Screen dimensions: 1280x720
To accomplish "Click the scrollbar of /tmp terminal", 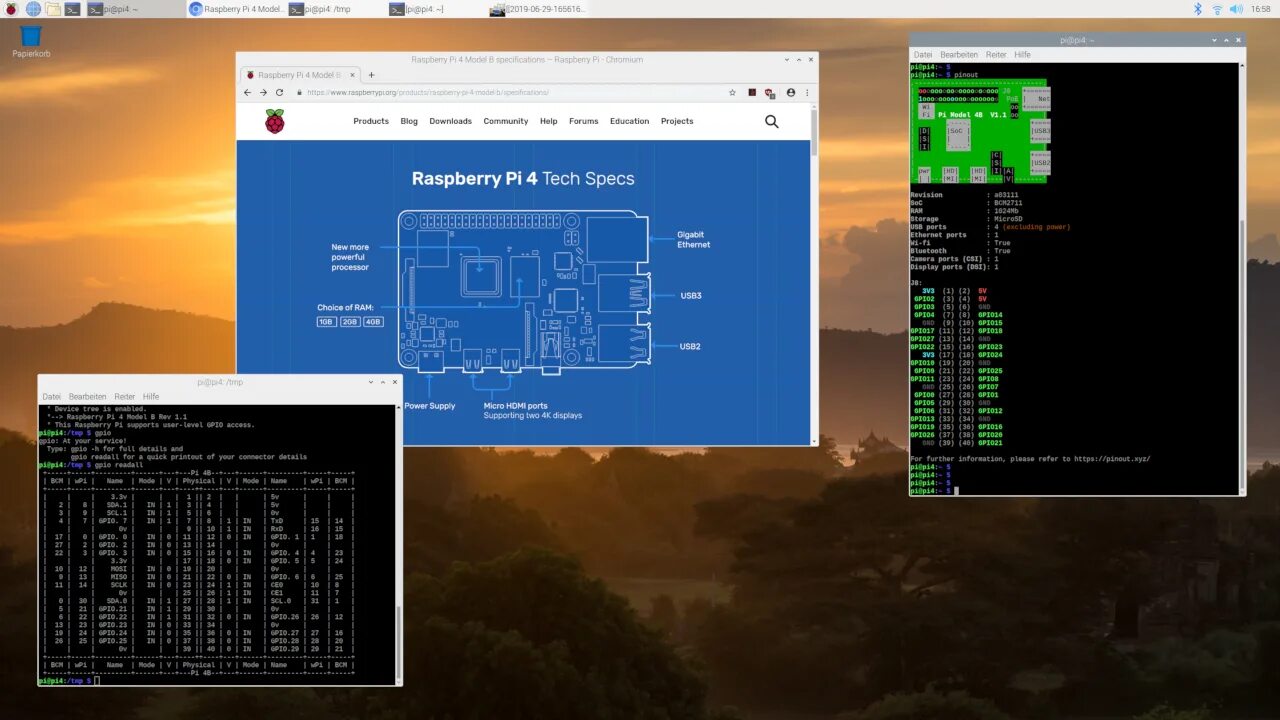I will 398,642.
